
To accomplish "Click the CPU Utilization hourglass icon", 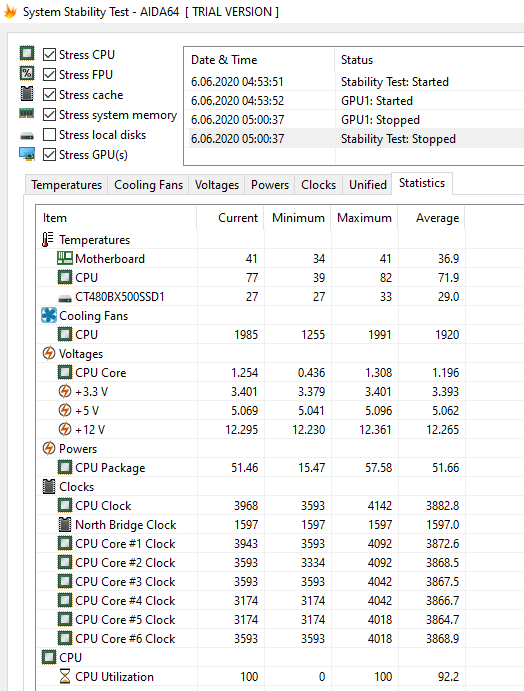I will (x=65, y=676).
